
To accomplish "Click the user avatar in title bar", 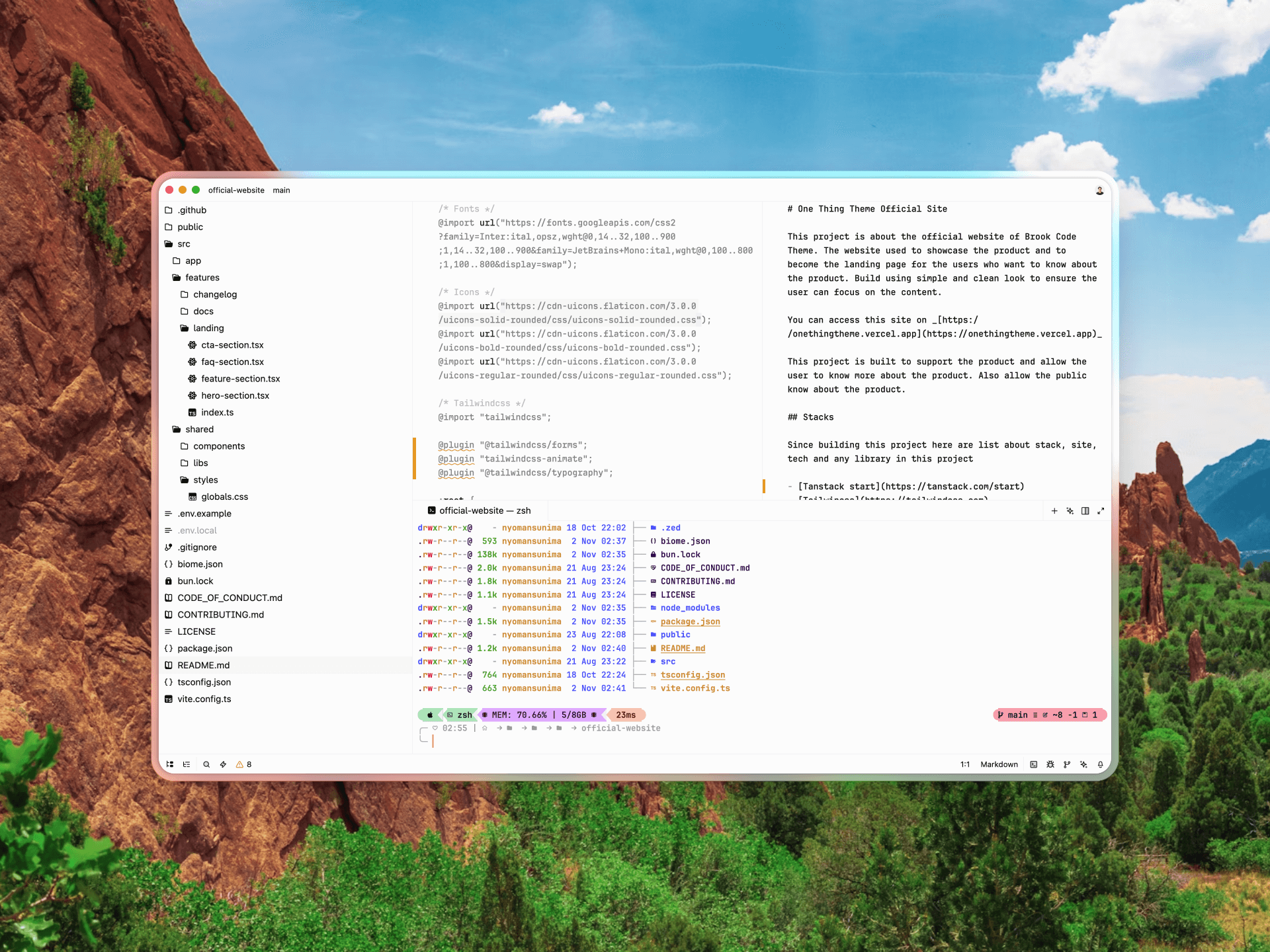I will click(x=1100, y=190).
